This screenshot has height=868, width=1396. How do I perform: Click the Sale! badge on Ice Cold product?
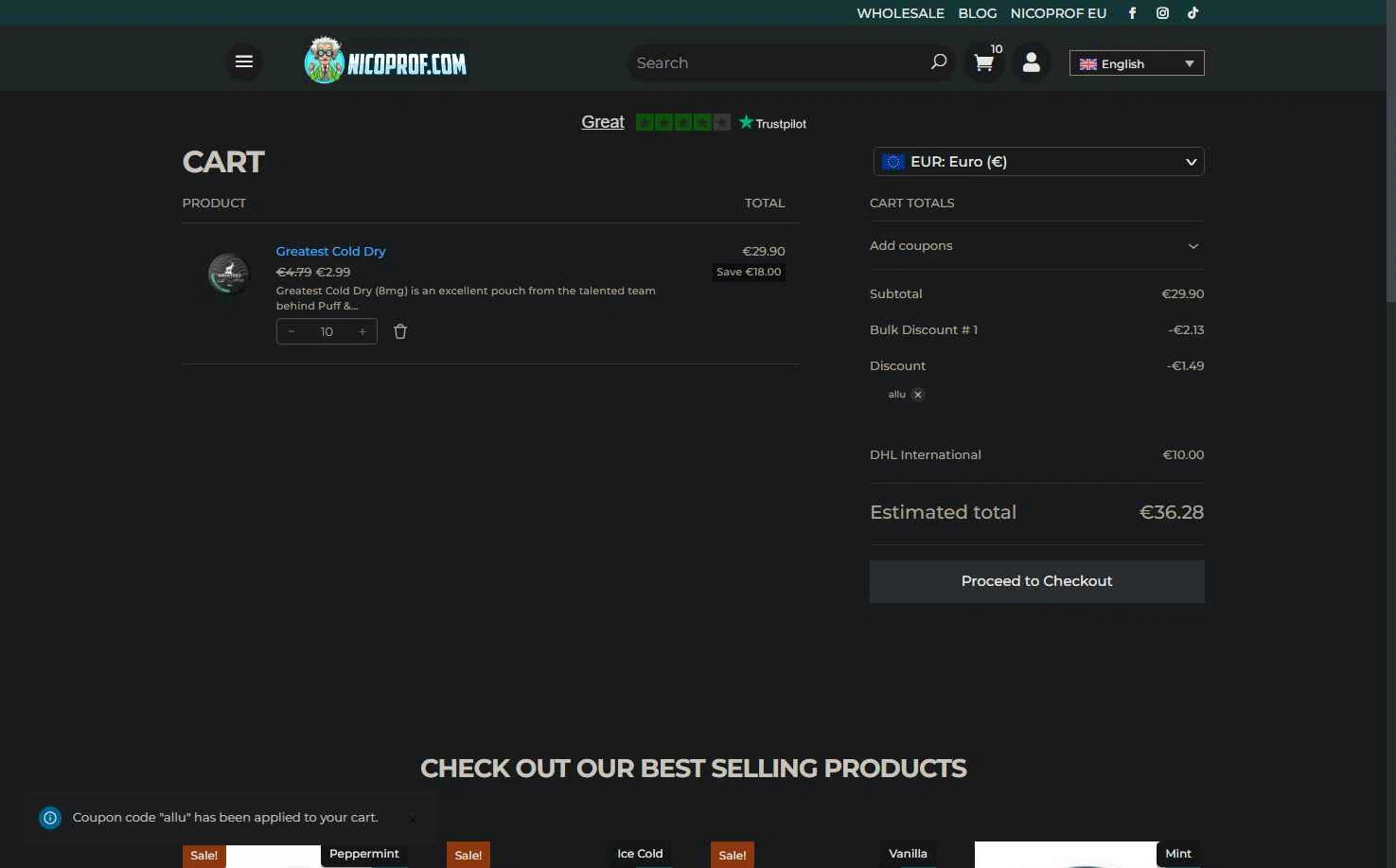(468, 855)
